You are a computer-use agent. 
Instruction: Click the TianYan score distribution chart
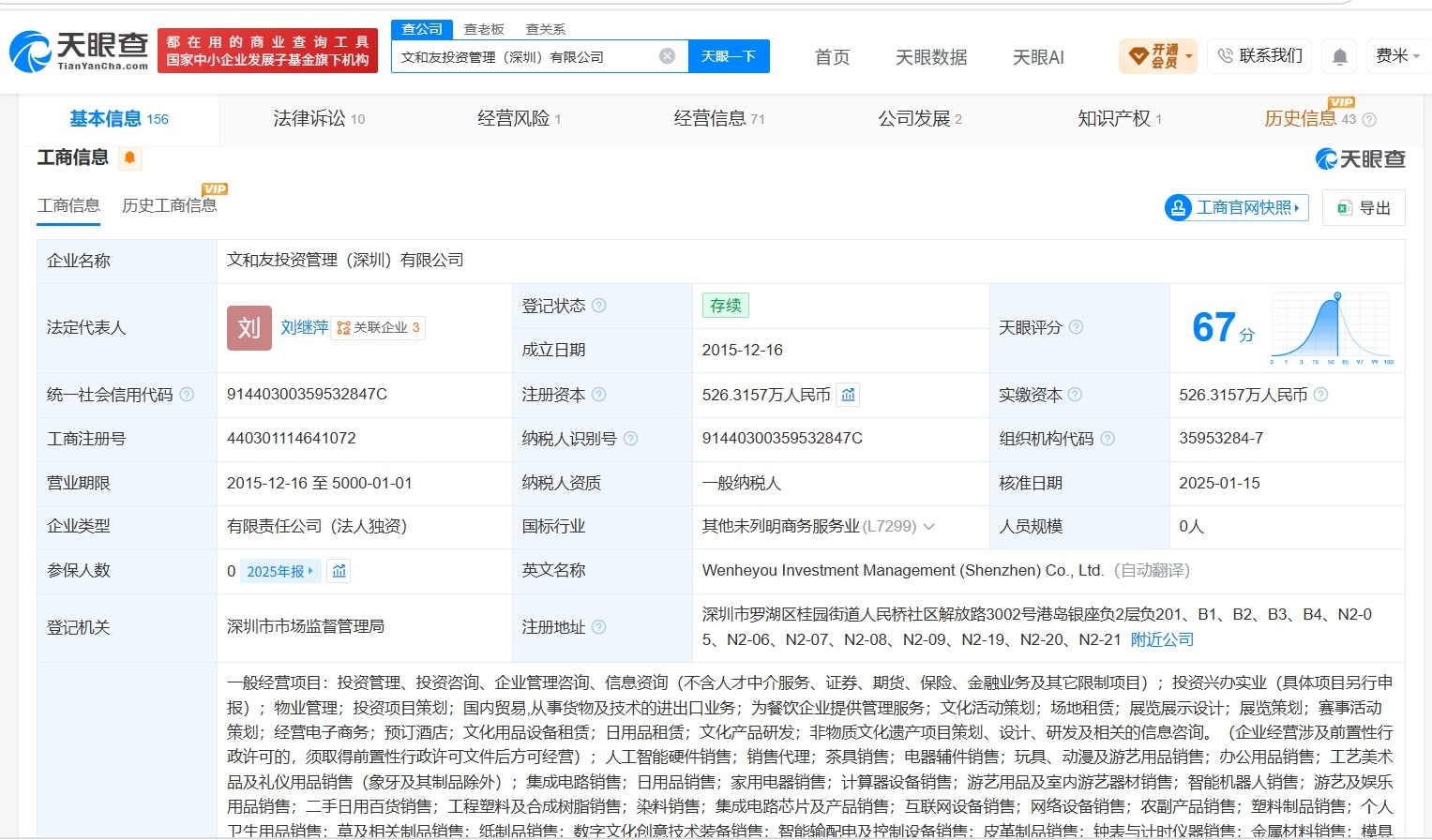pyautogui.click(x=1332, y=327)
